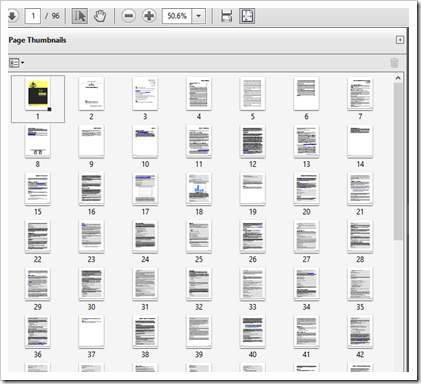Click the current page number field

(x=33, y=16)
